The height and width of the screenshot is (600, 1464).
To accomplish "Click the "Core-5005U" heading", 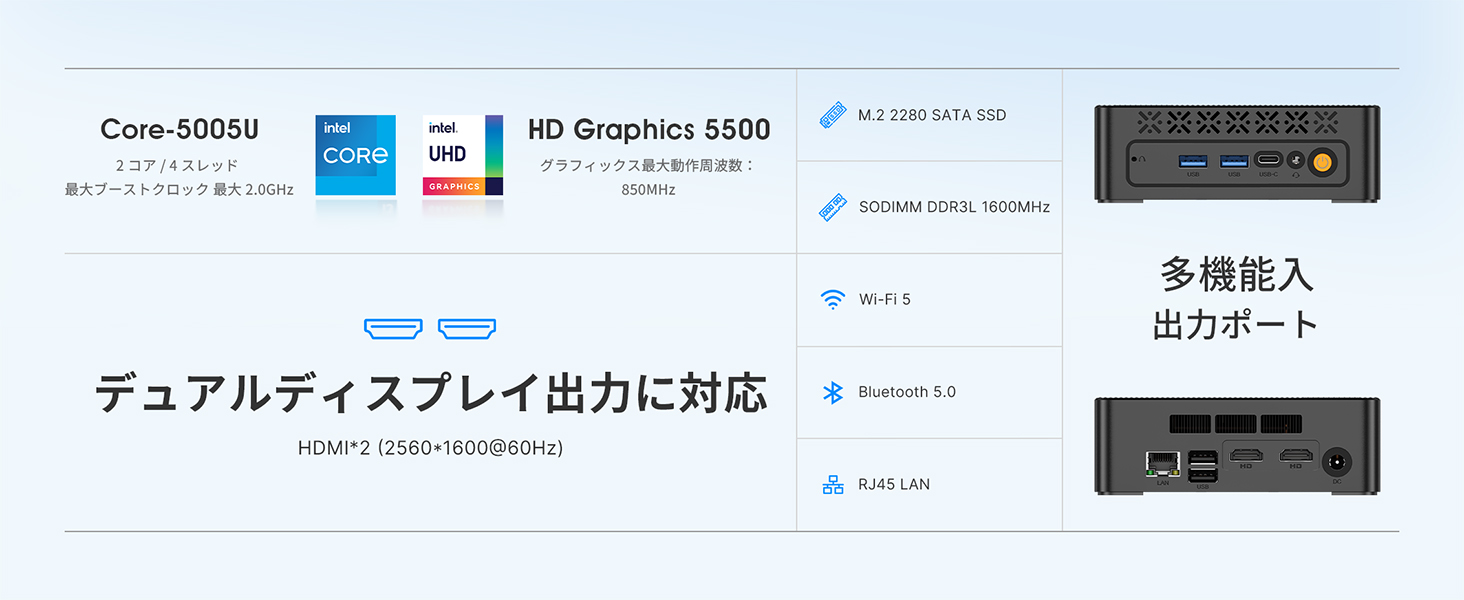I will pos(179,129).
